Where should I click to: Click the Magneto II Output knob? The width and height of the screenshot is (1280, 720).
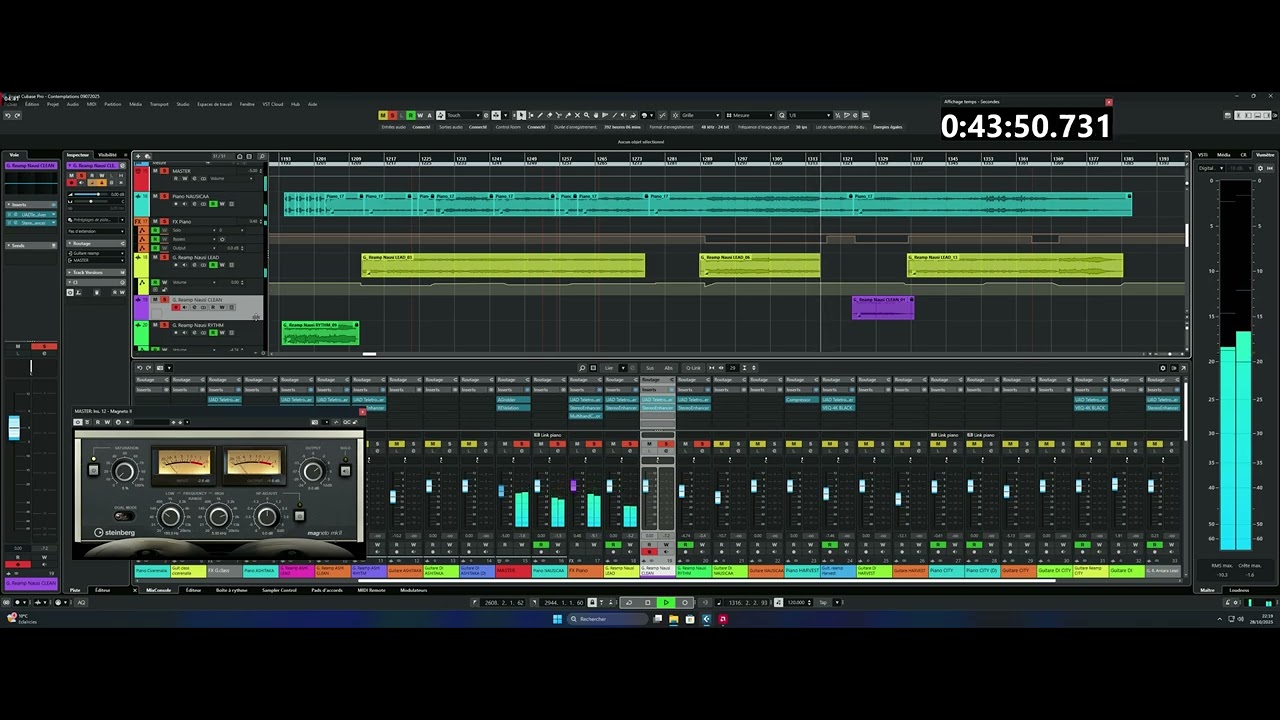click(x=313, y=471)
